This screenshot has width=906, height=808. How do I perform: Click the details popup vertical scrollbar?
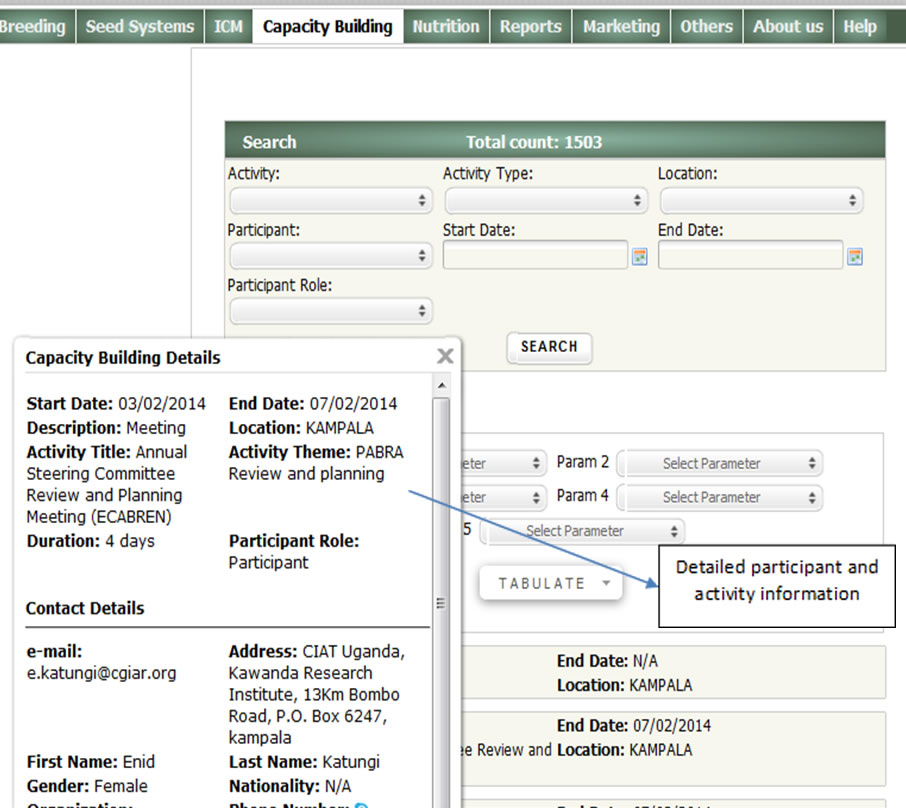tap(440, 600)
